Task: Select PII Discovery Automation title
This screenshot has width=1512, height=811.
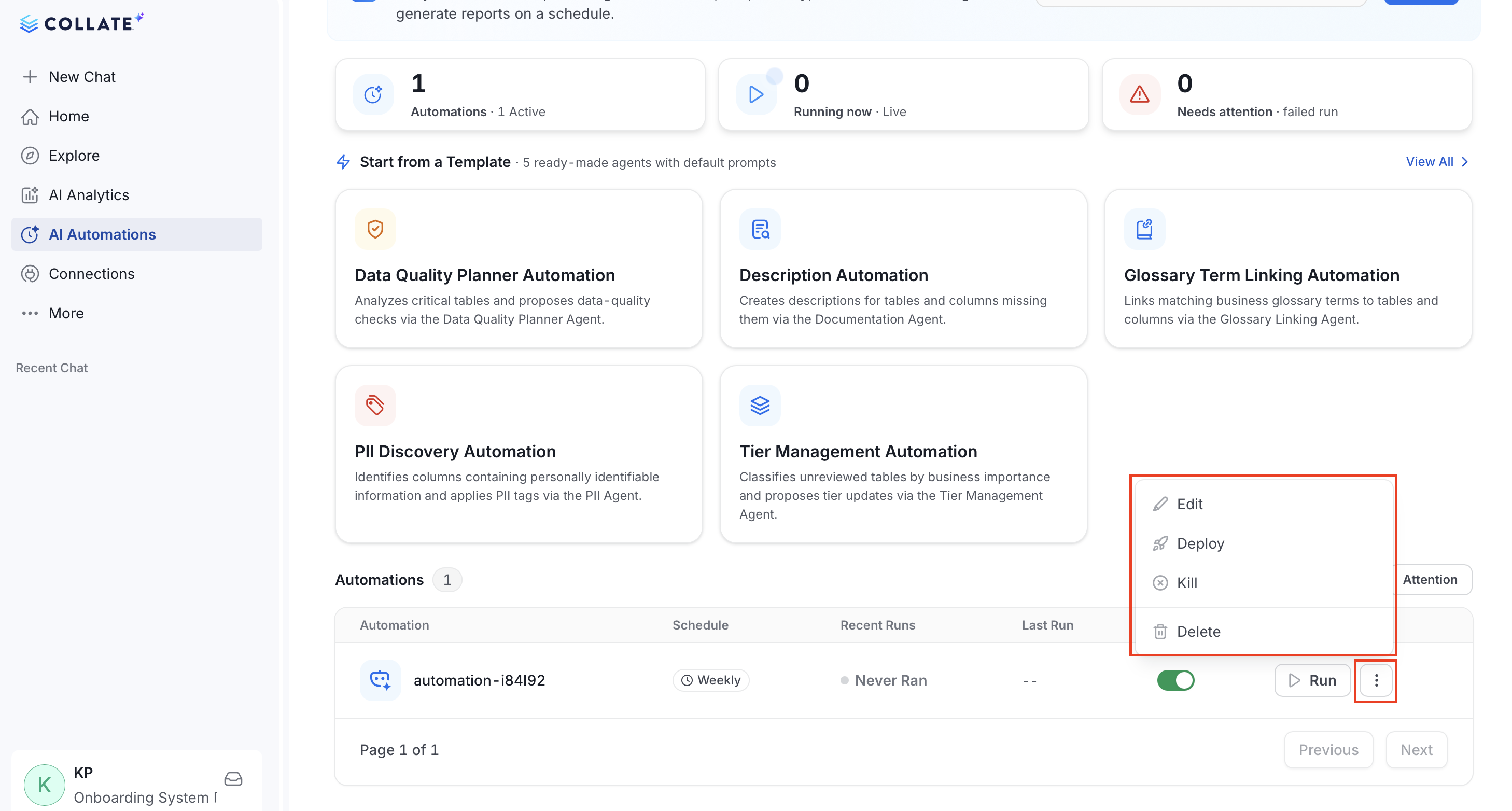Action: pos(455,451)
